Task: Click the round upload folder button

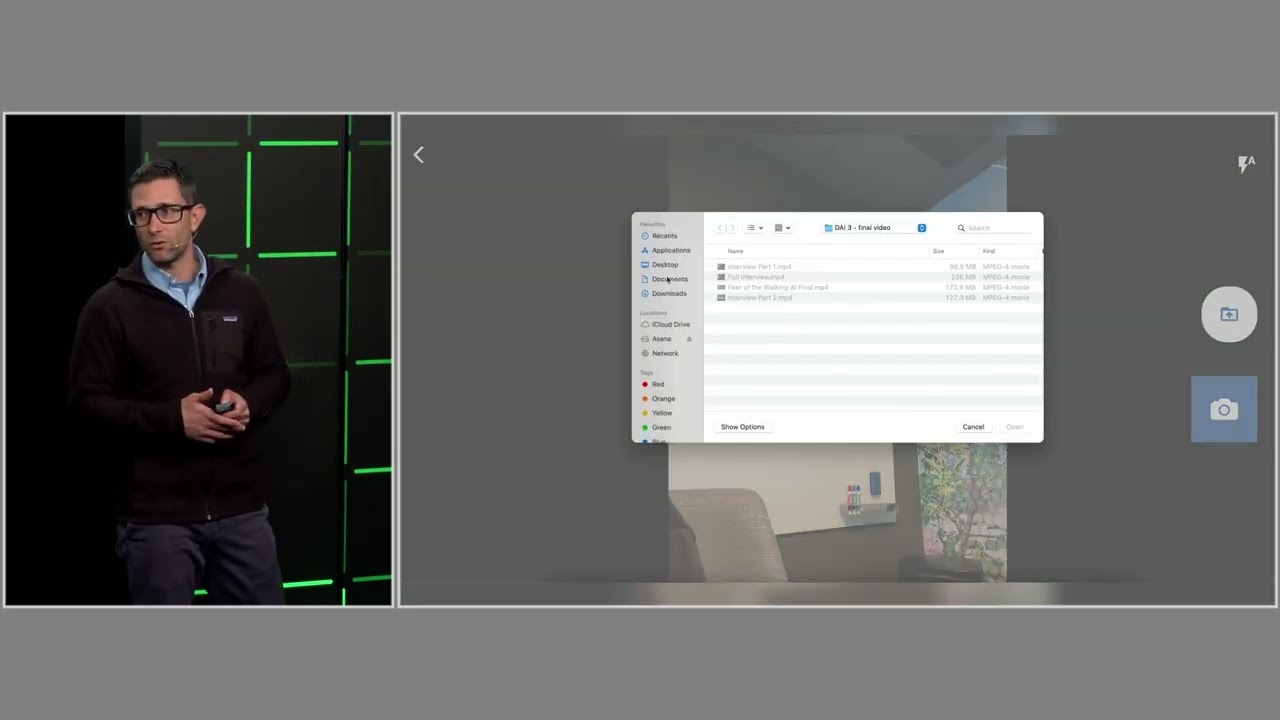Action: click(x=1229, y=314)
